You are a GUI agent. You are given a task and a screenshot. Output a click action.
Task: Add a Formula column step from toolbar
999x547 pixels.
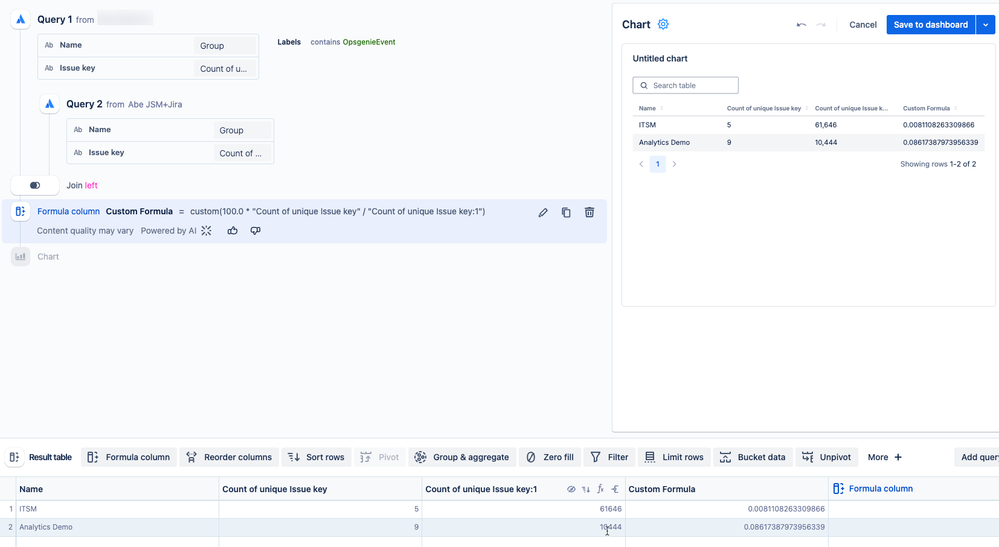pos(129,457)
